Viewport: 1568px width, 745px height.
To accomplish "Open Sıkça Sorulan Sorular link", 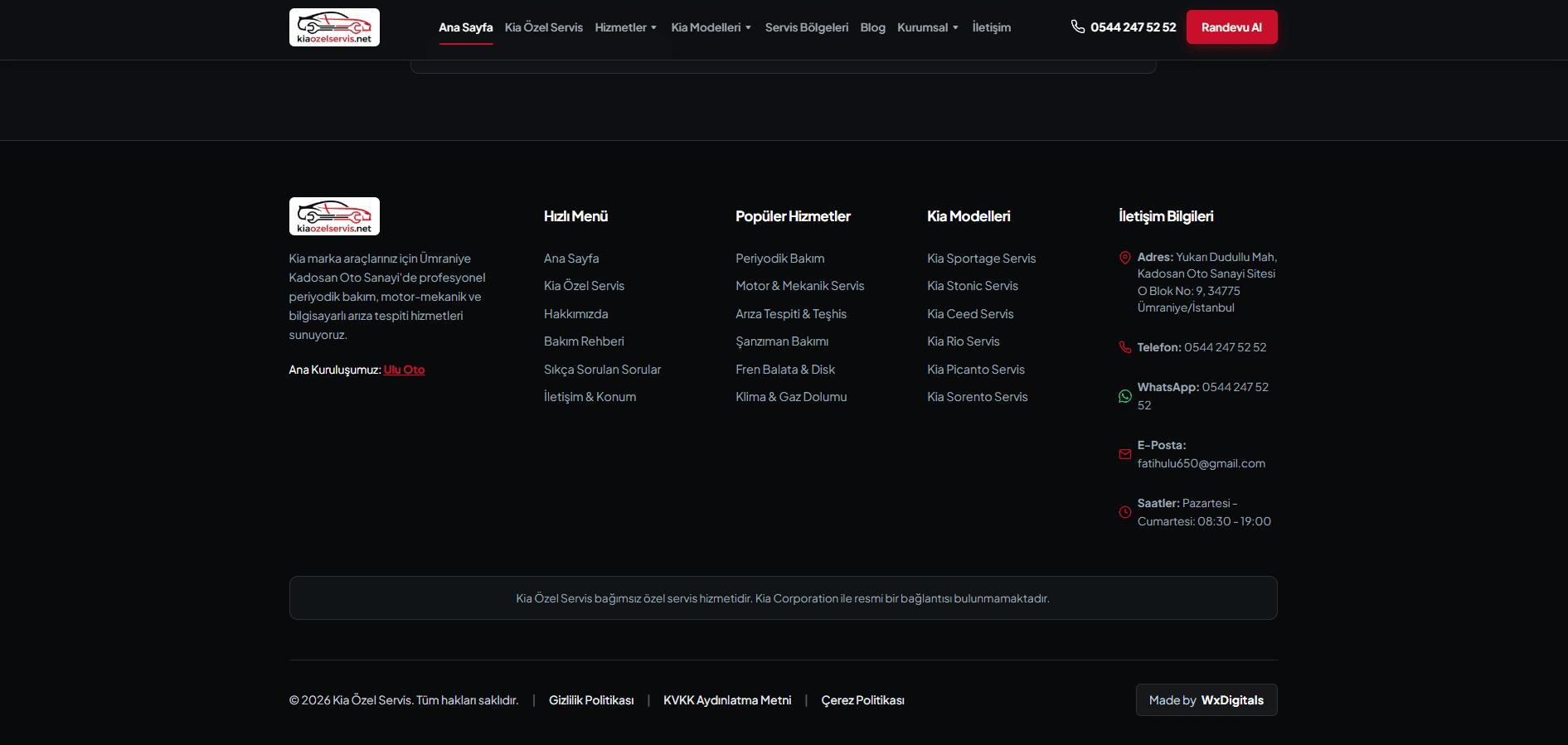I will point(603,370).
